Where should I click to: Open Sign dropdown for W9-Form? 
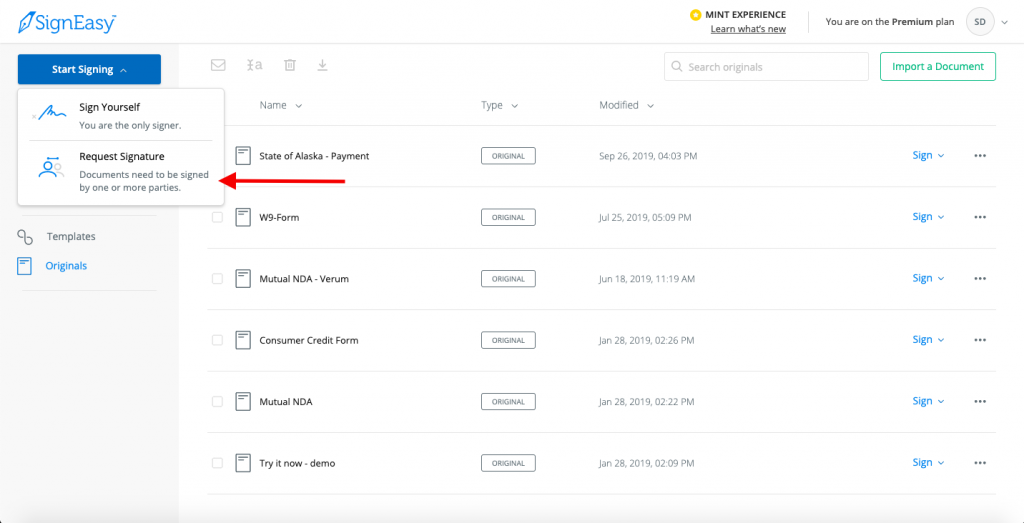point(928,217)
